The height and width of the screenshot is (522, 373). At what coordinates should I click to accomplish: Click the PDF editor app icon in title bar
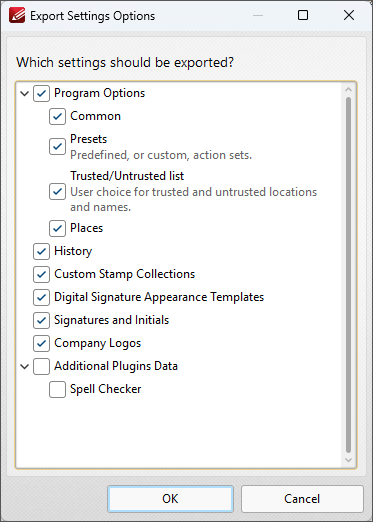pyautogui.click(x=17, y=15)
